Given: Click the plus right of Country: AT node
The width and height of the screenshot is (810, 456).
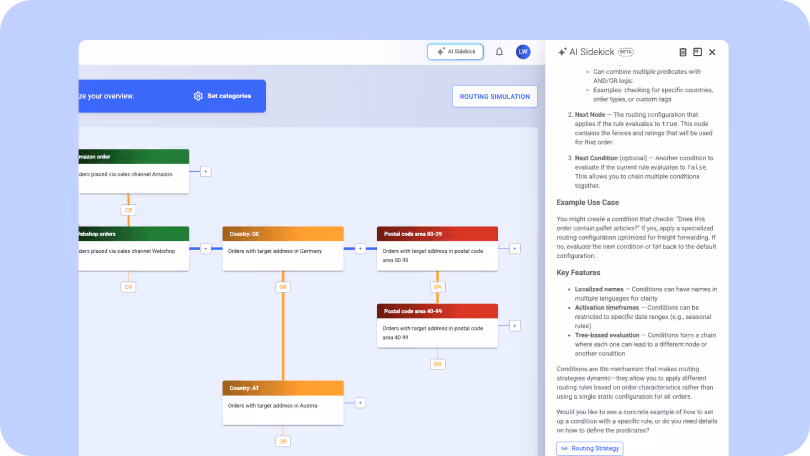Looking at the screenshot, I should (x=360, y=403).
